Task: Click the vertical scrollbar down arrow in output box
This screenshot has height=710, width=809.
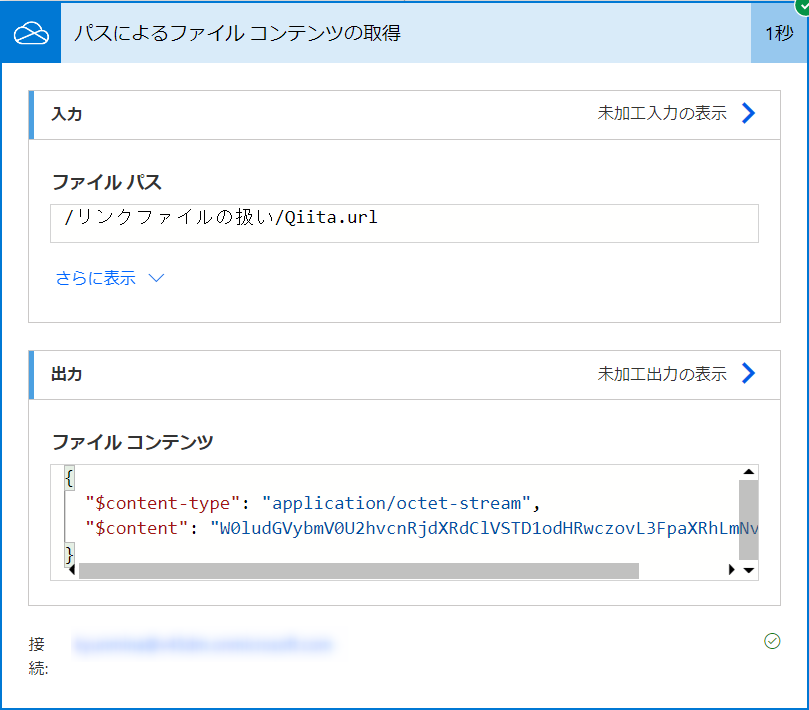Action: pos(749,570)
